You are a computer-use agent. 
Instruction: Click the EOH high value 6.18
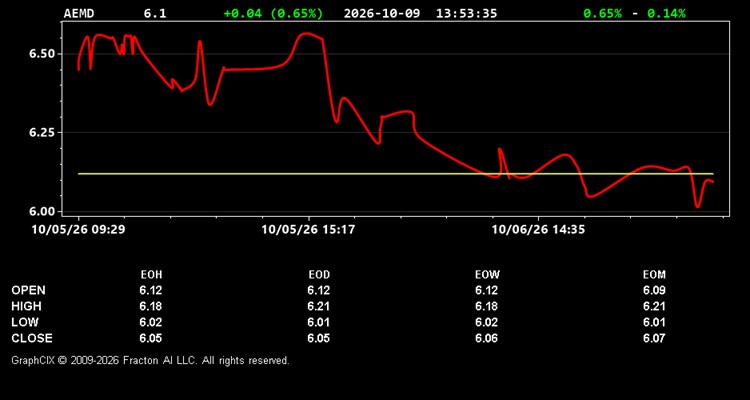(x=151, y=306)
